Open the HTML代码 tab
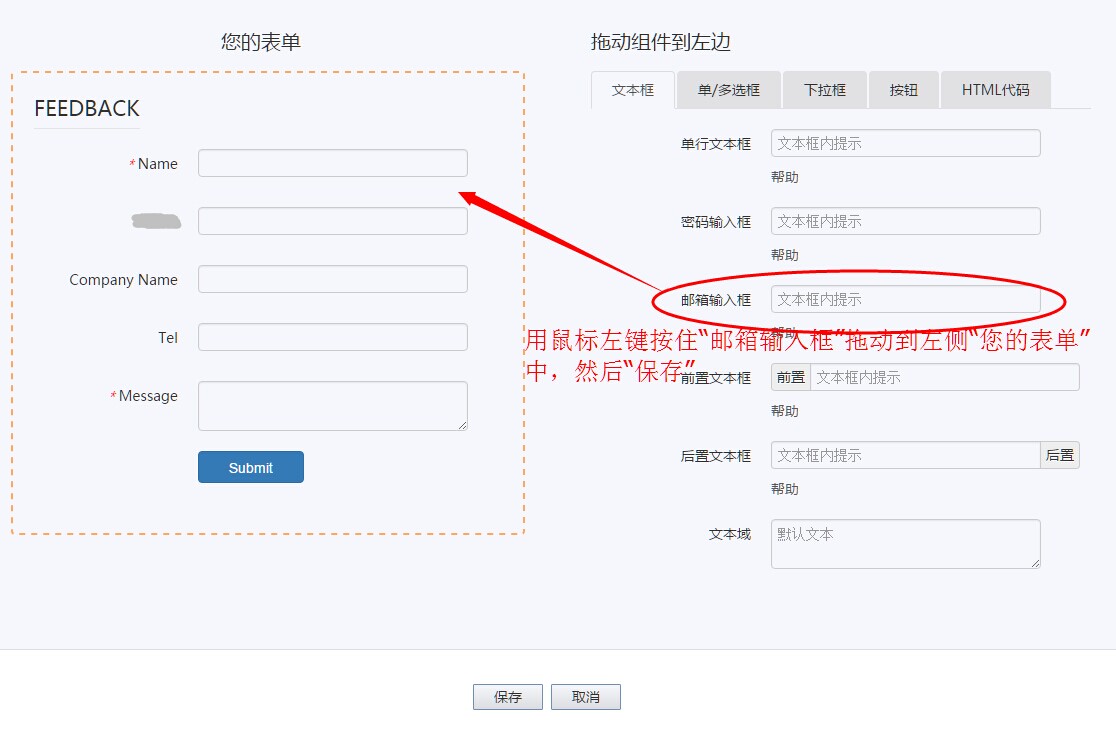Viewport: 1116px width, 730px height. (994, 89)
